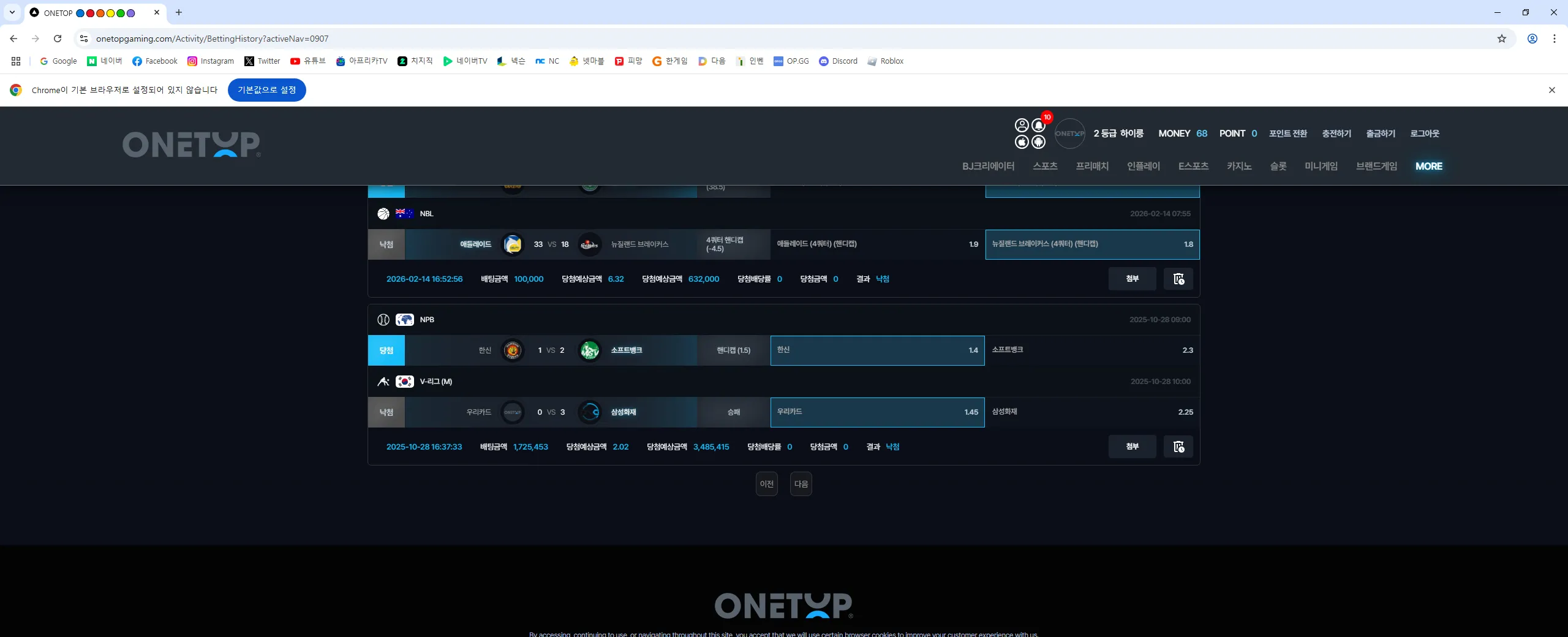Go to the 스포츠 menu
Screen dimensions: 1568x637
tap(1045, 166)
